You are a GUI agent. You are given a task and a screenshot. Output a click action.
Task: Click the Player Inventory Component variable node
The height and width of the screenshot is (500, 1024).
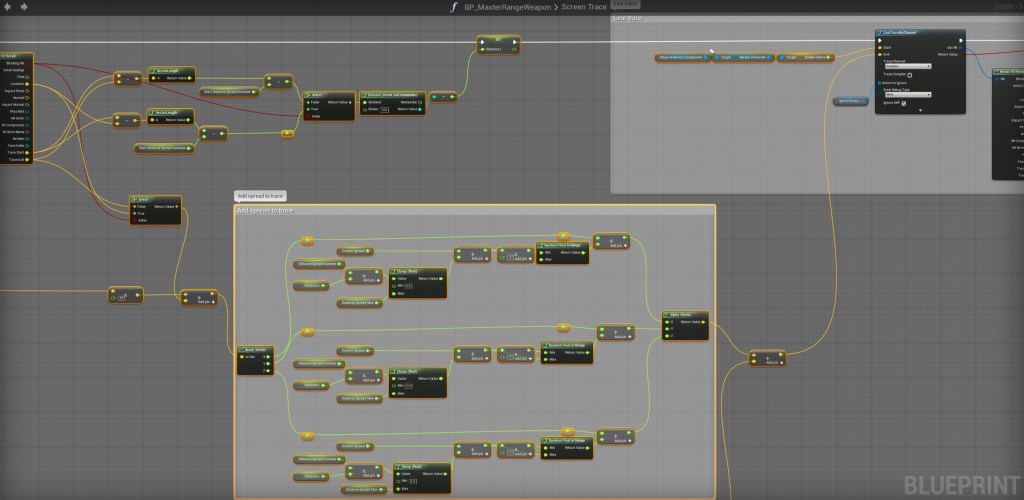(x=680, y=57)
